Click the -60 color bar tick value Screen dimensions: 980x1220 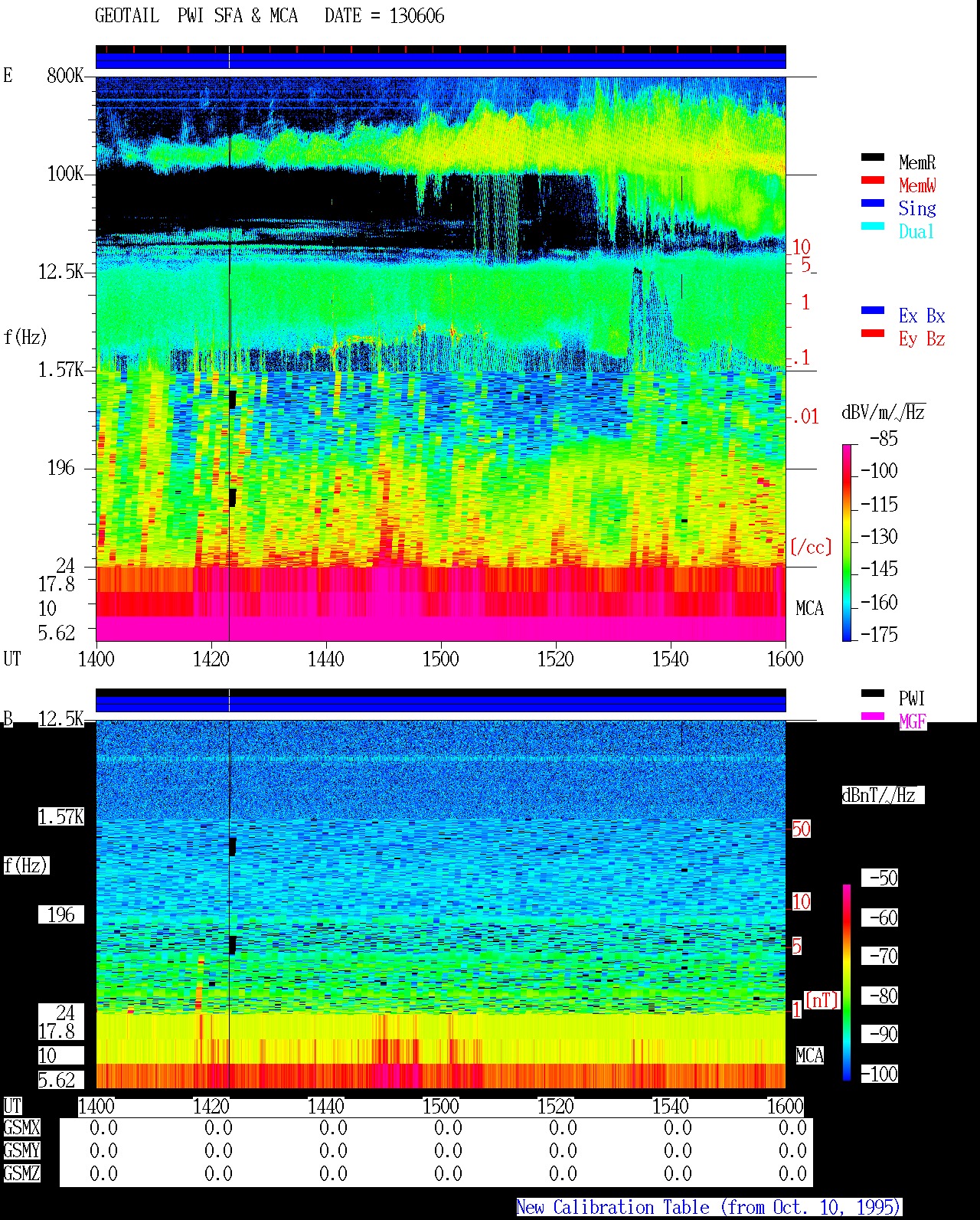click(x=884, y=917)
